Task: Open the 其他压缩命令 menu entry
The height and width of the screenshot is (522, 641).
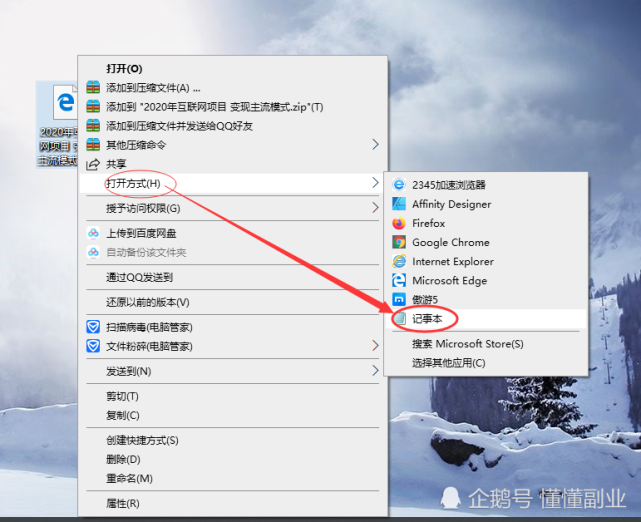Action: pyautogui.click(x=232, y=145)
